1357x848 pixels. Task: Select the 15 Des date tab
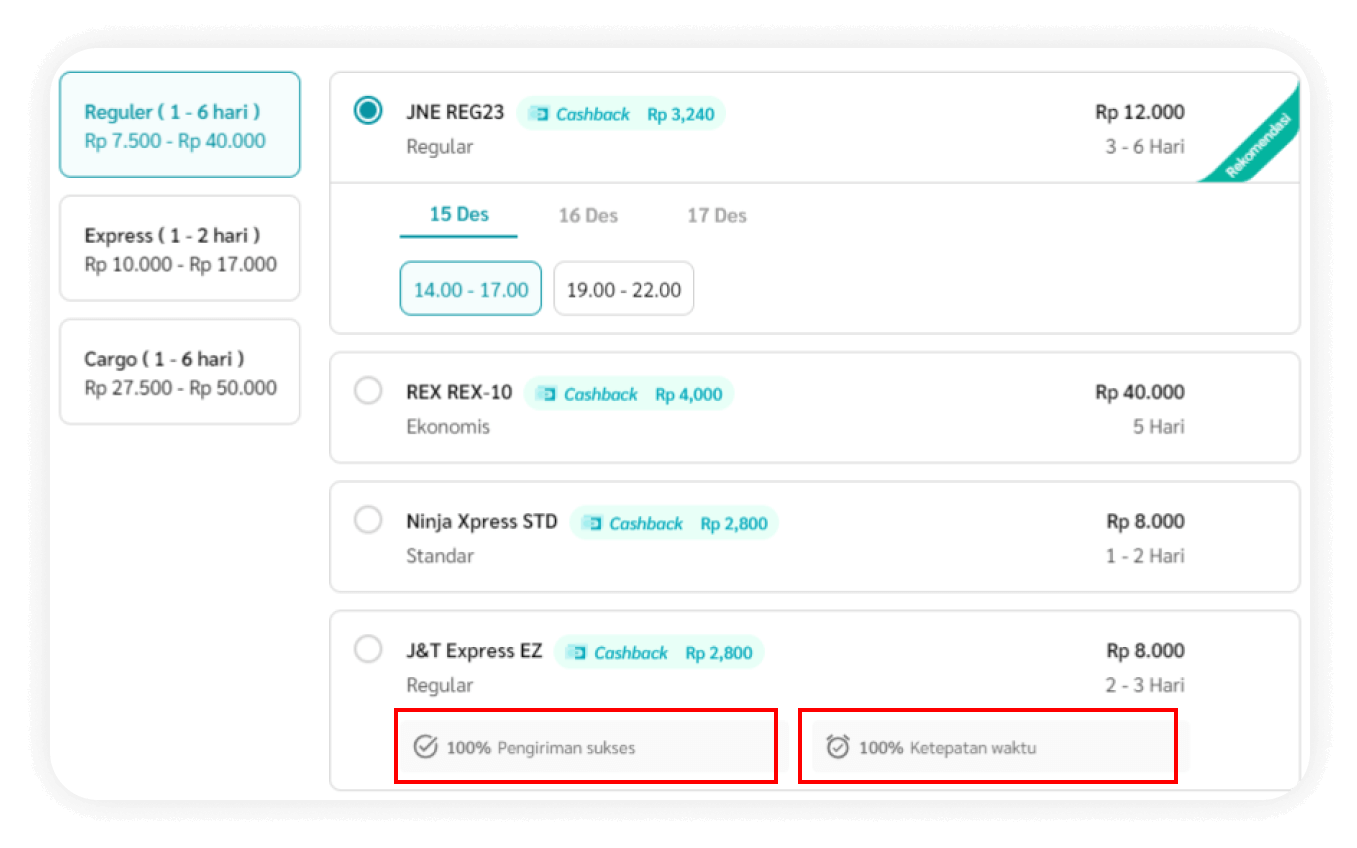pyautogui.click(x=459, y=216)
